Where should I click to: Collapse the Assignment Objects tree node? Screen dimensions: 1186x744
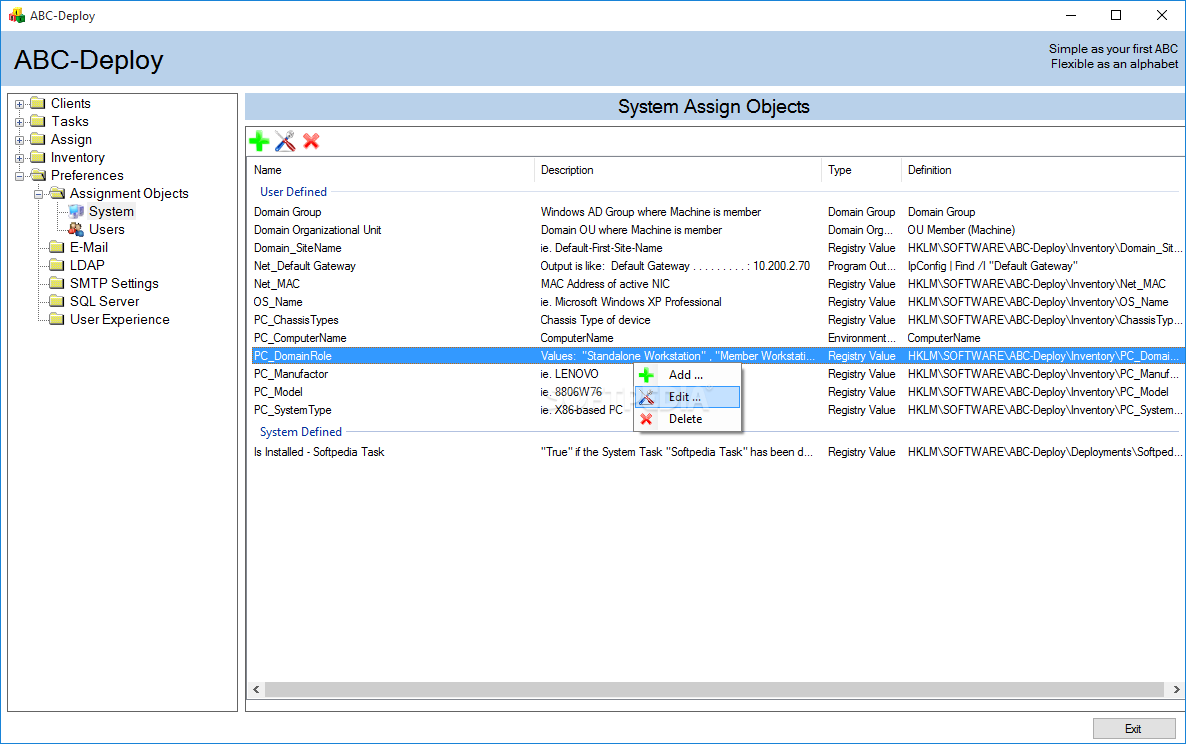[x=39, y=194]
